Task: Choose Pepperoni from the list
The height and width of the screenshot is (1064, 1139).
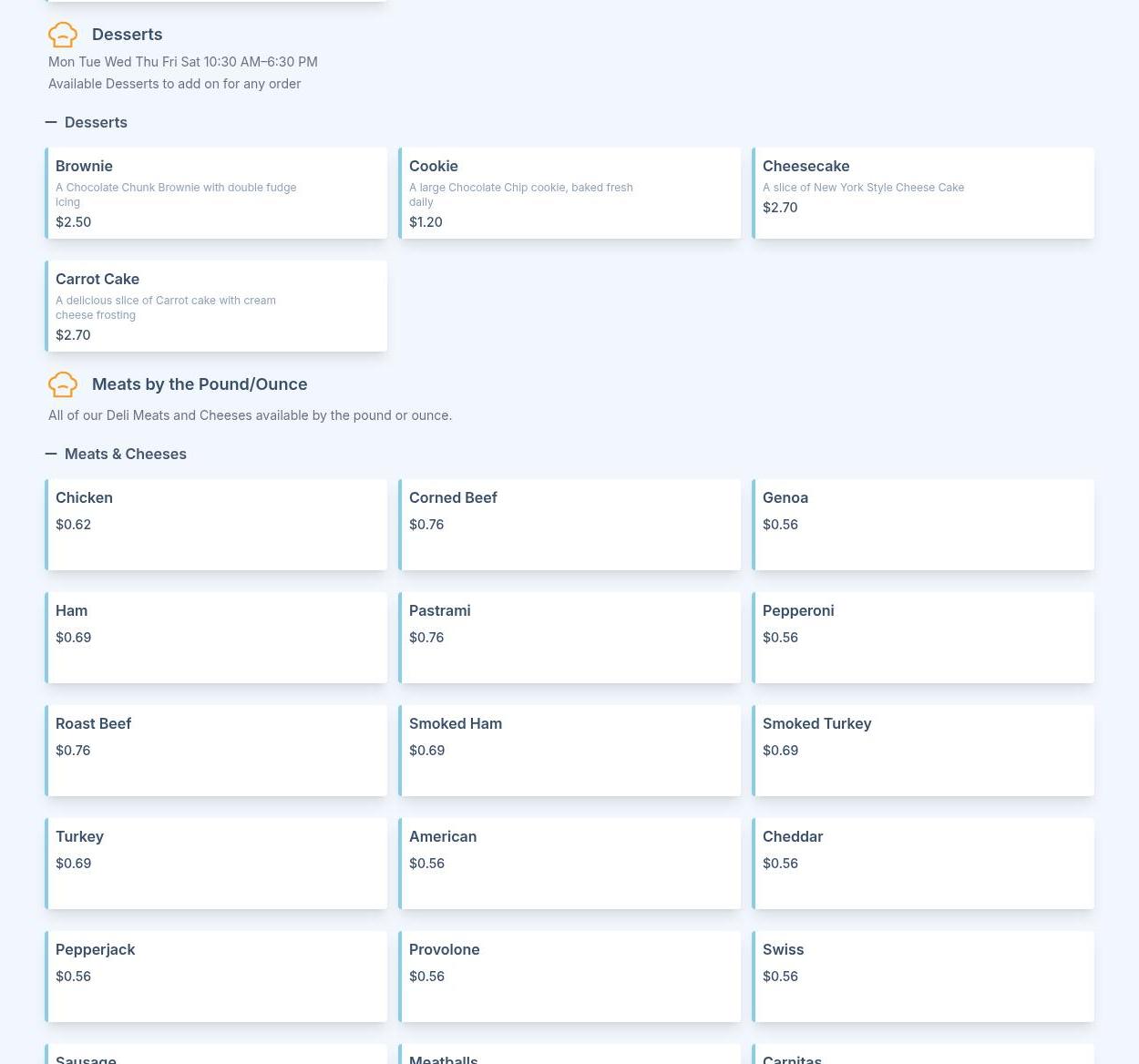Action: point(924,638)
